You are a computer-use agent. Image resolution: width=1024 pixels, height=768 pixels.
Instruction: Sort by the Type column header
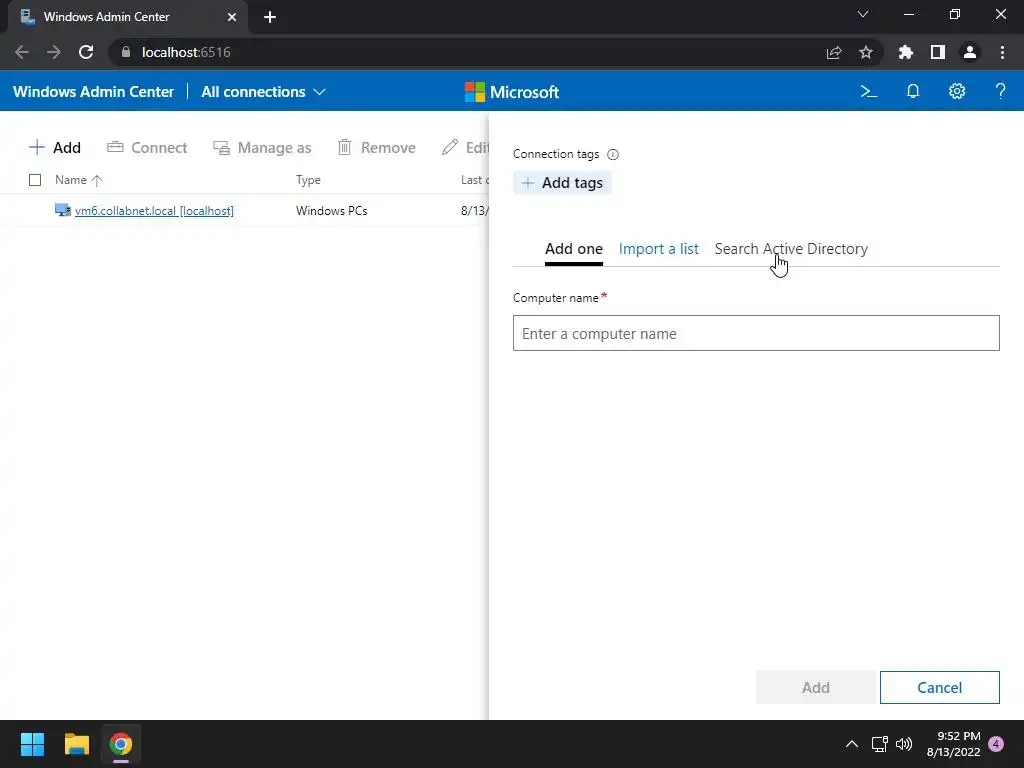(x=308, y=180)
